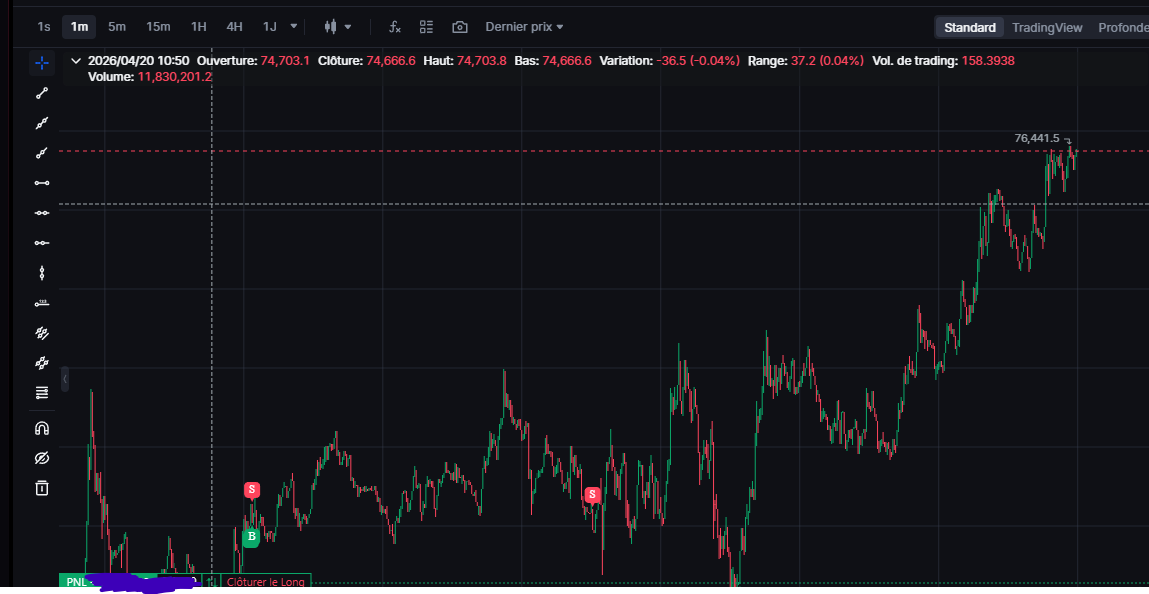Select the parallel channel tool

coord(42,363)
